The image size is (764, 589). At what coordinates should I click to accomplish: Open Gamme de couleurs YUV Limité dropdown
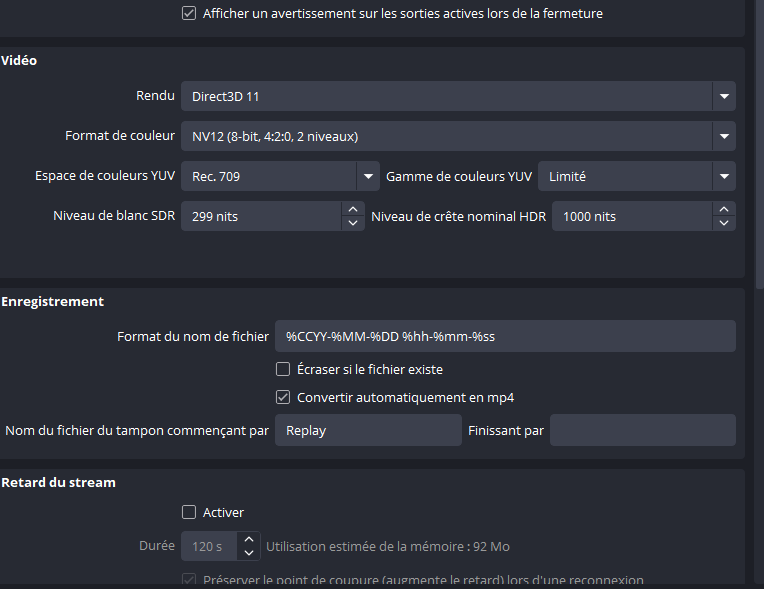point(637,176)
